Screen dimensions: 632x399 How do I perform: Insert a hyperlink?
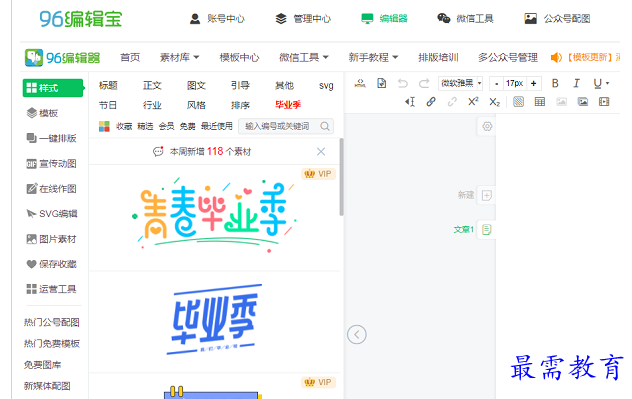431,102
